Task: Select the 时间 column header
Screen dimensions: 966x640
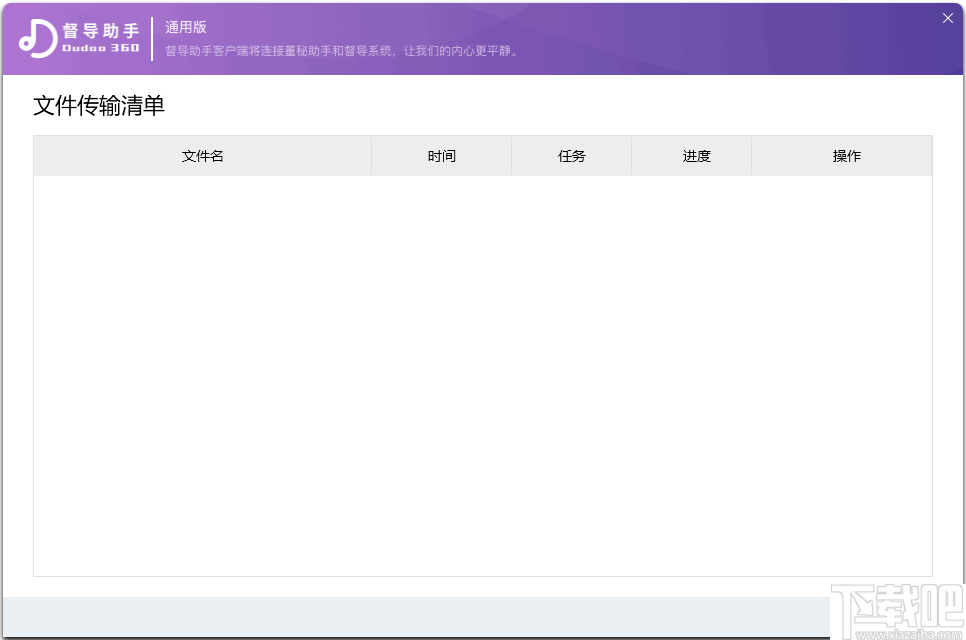Action: tap(442, 156)
